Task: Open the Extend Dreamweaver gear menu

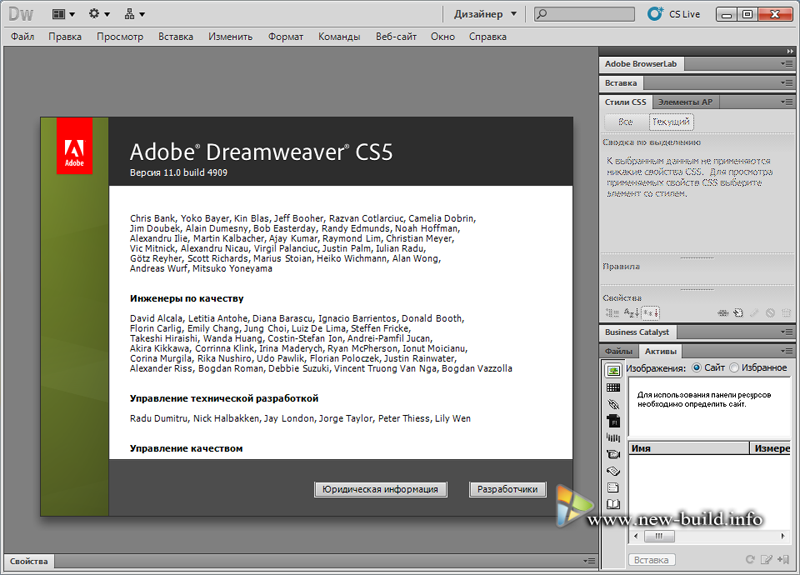Action: [99, 14]
